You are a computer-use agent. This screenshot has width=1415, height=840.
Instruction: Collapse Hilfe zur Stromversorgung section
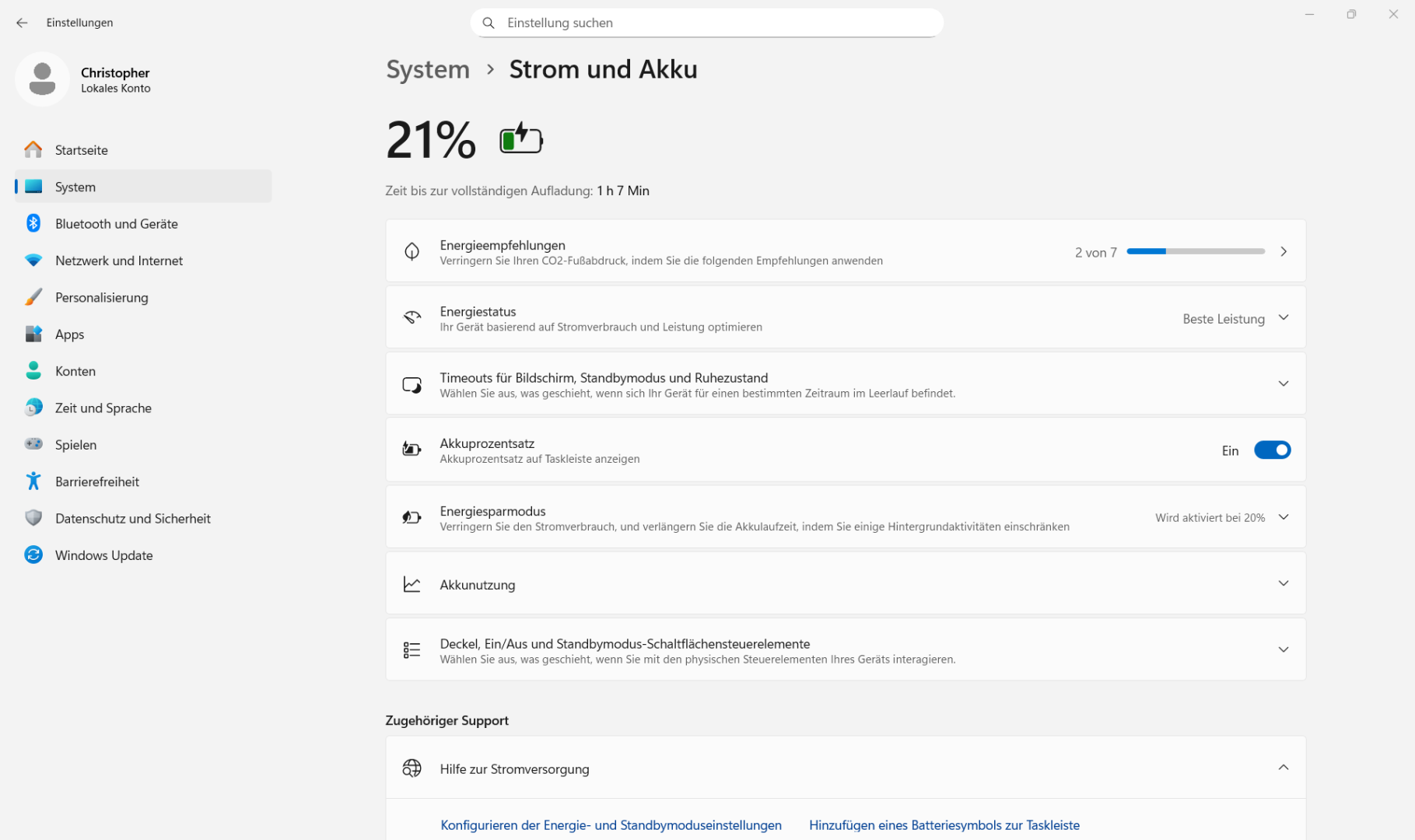coord(1283,768)
